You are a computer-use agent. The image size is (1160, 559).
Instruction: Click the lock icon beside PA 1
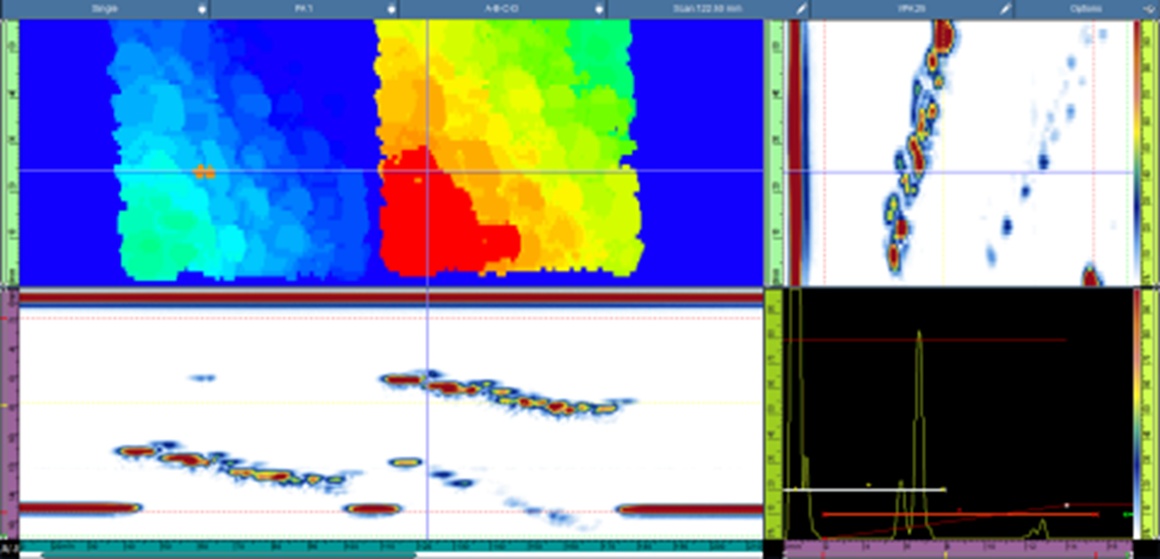point(391,8)
